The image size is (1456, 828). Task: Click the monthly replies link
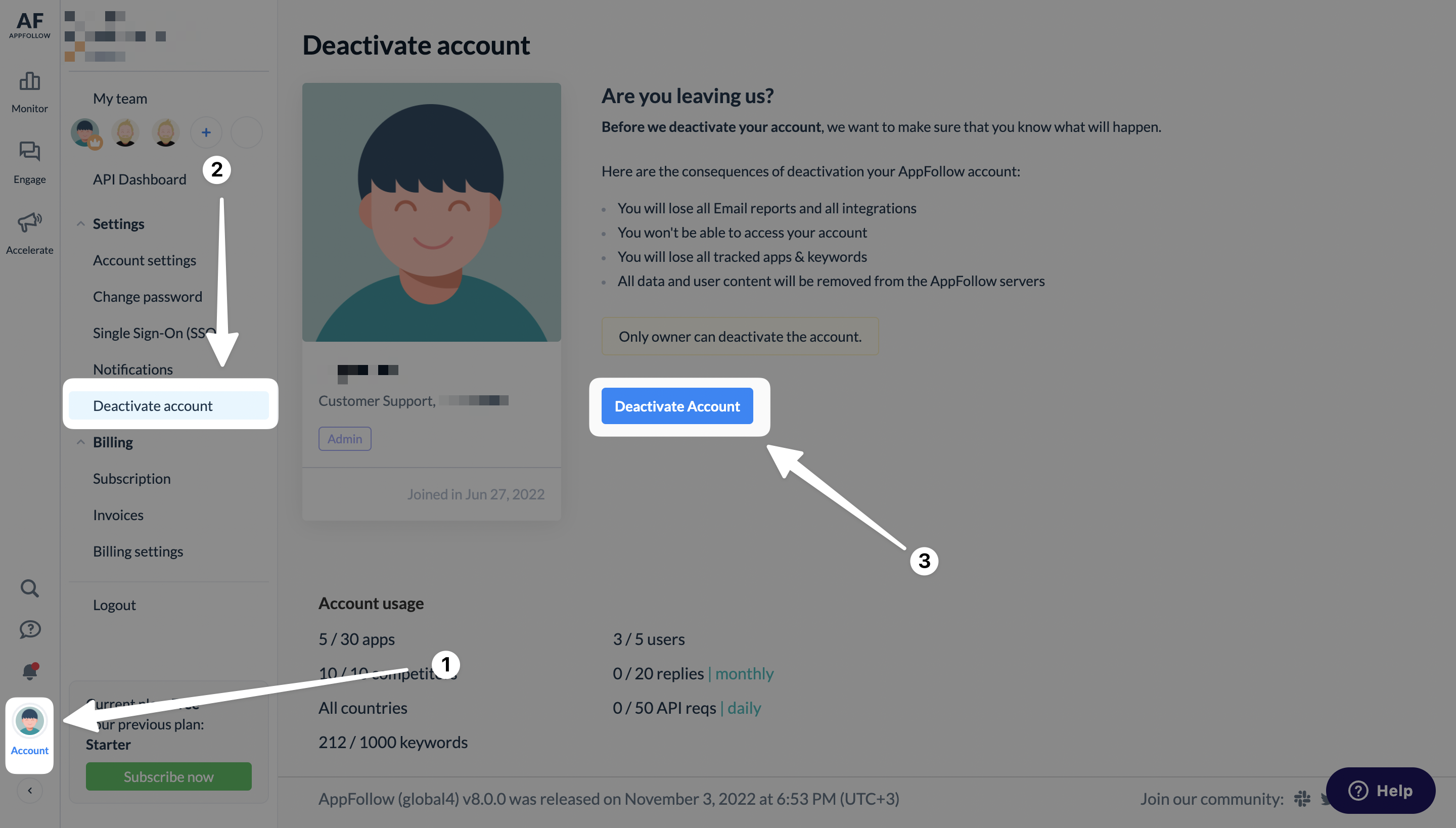pos(744,673)
